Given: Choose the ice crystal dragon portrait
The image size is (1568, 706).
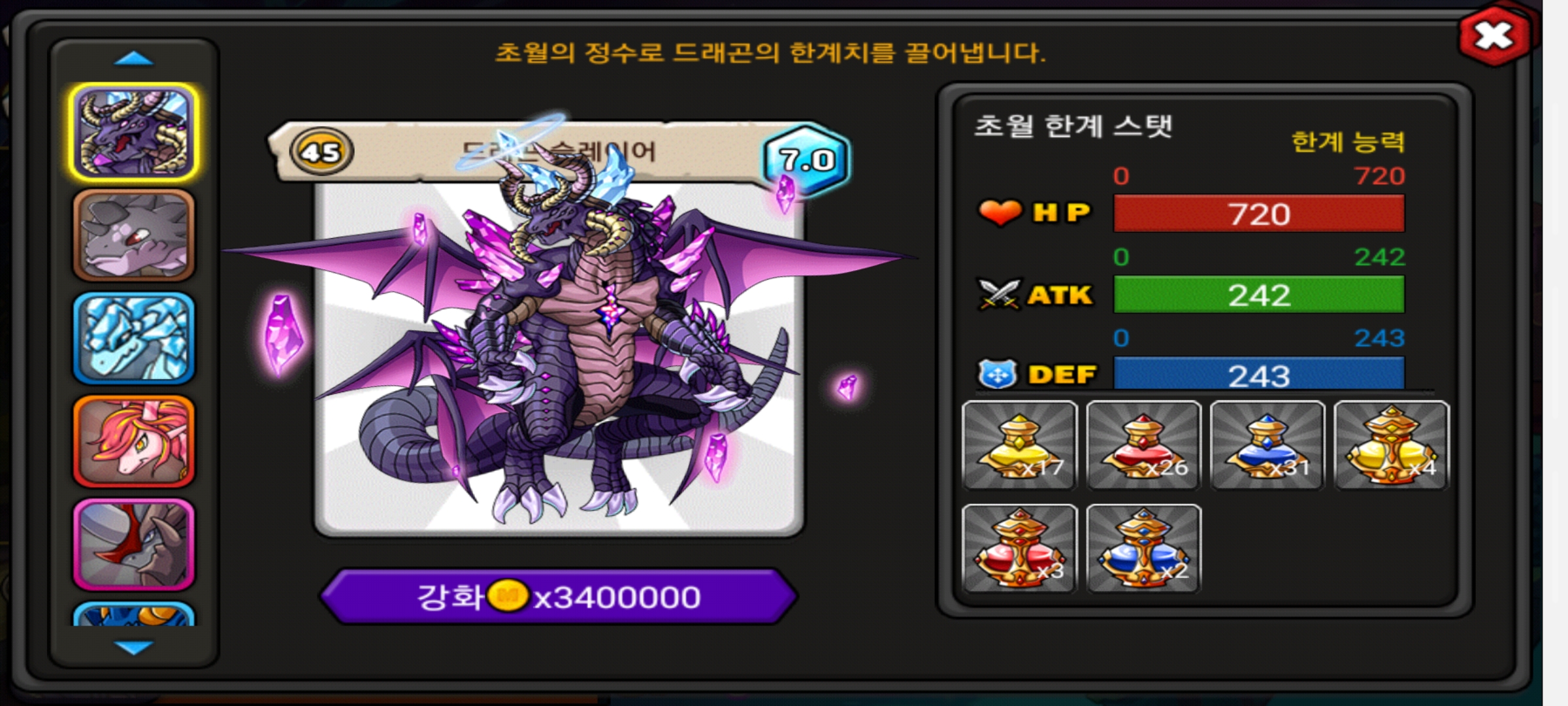Looking at the screenshot, I should (x=134, y=339).
